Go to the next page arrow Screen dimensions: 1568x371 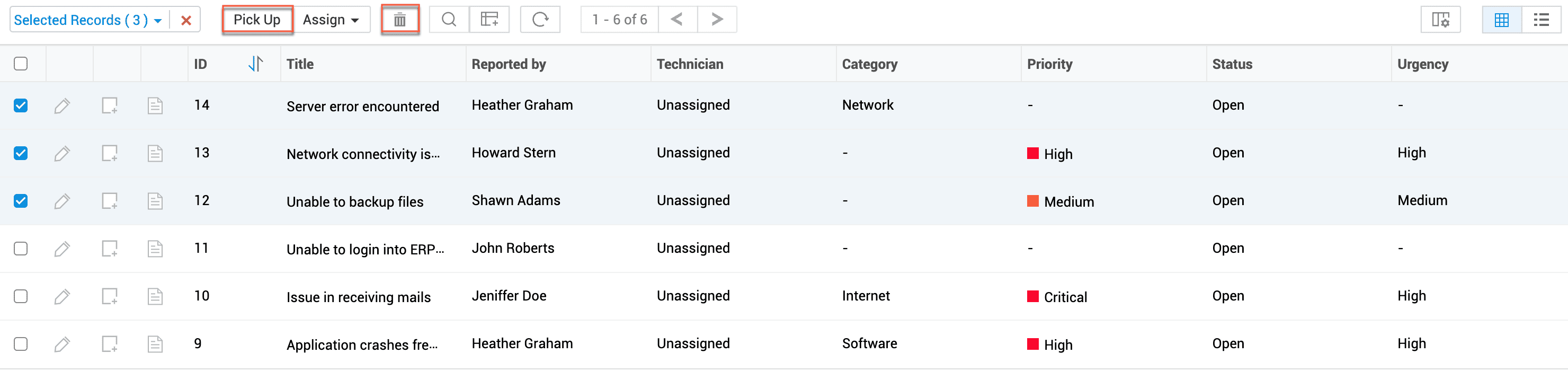717,20
